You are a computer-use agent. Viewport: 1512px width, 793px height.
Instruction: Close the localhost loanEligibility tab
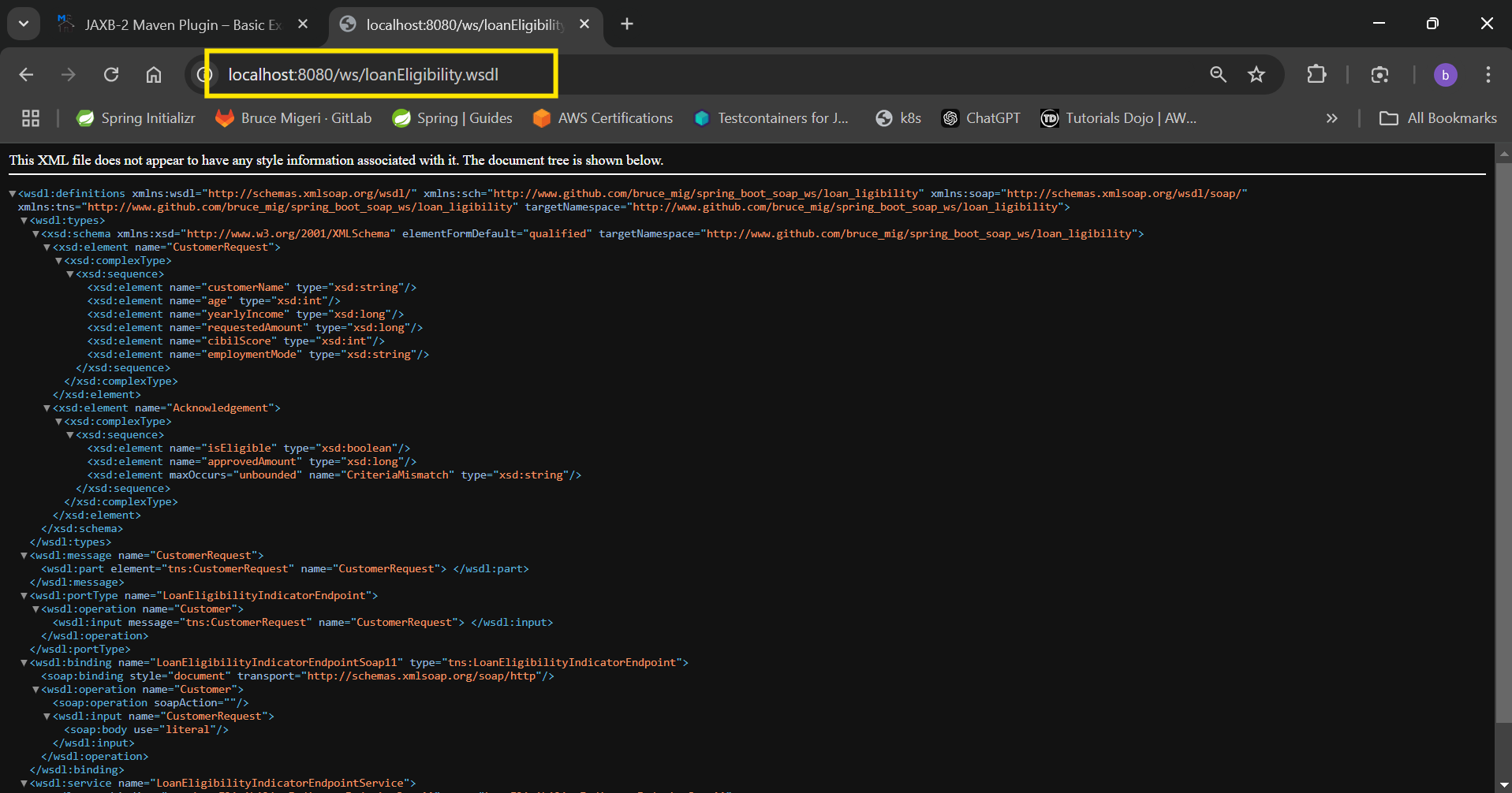click(584, 24)
